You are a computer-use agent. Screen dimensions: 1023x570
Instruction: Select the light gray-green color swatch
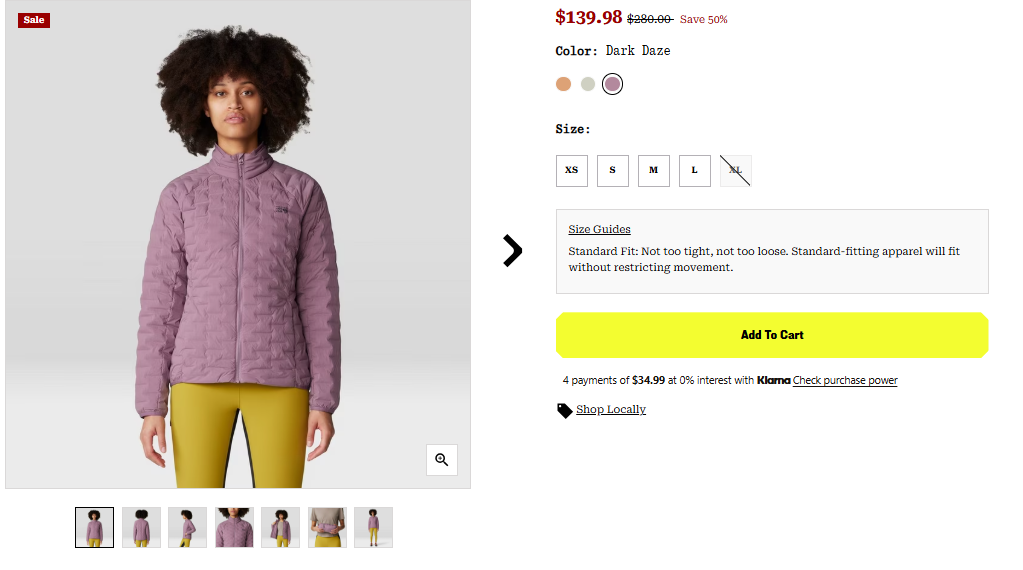point(588,84)
